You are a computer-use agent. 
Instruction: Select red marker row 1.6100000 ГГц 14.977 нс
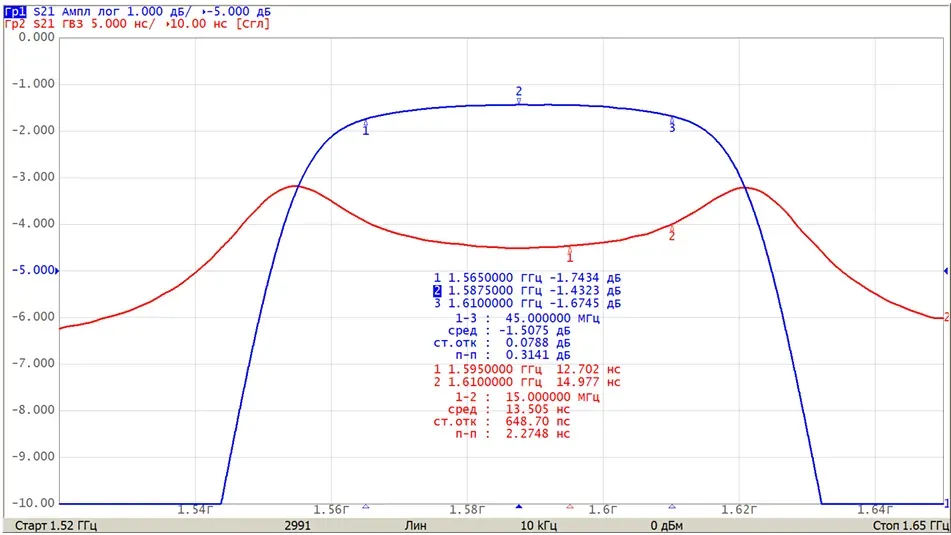coord(527,382)
